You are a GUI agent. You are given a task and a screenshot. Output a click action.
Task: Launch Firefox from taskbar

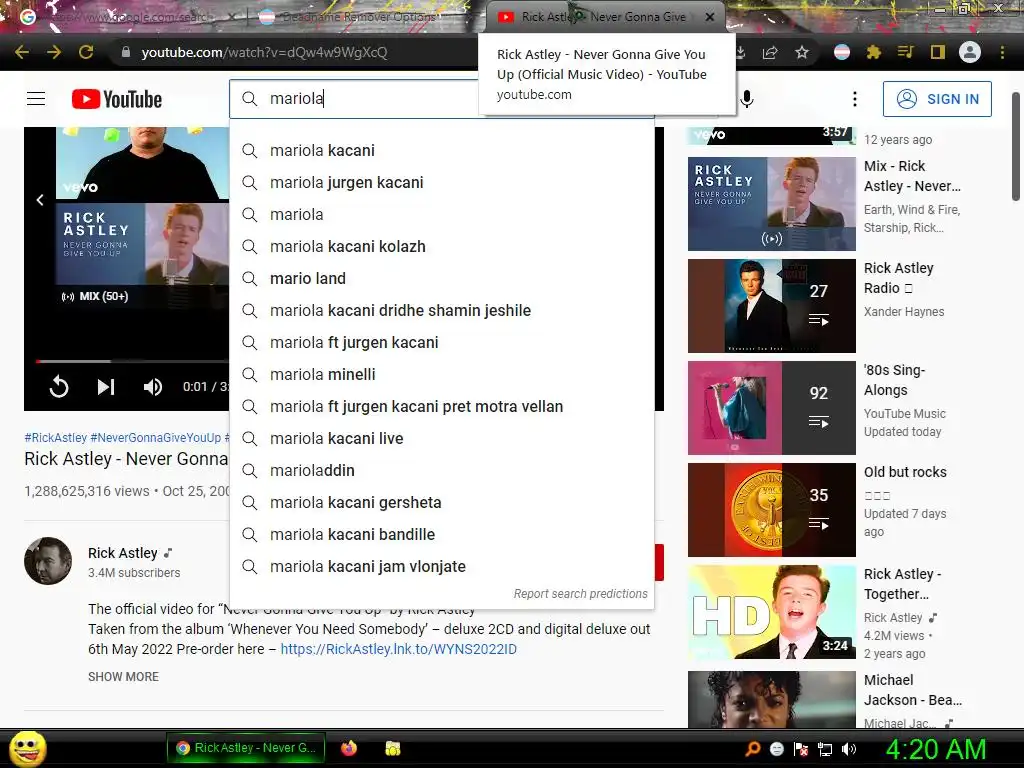click(349, 748)
